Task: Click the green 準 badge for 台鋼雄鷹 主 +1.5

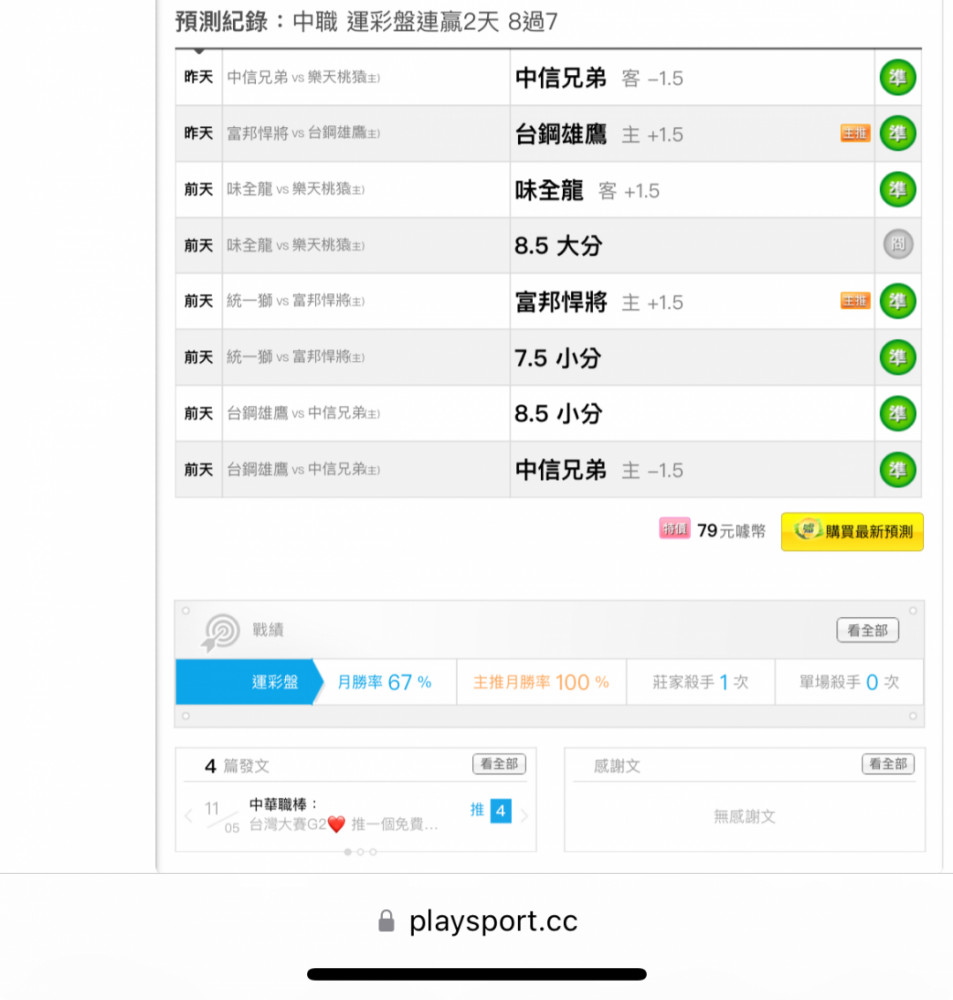Action: coord(898,134)
